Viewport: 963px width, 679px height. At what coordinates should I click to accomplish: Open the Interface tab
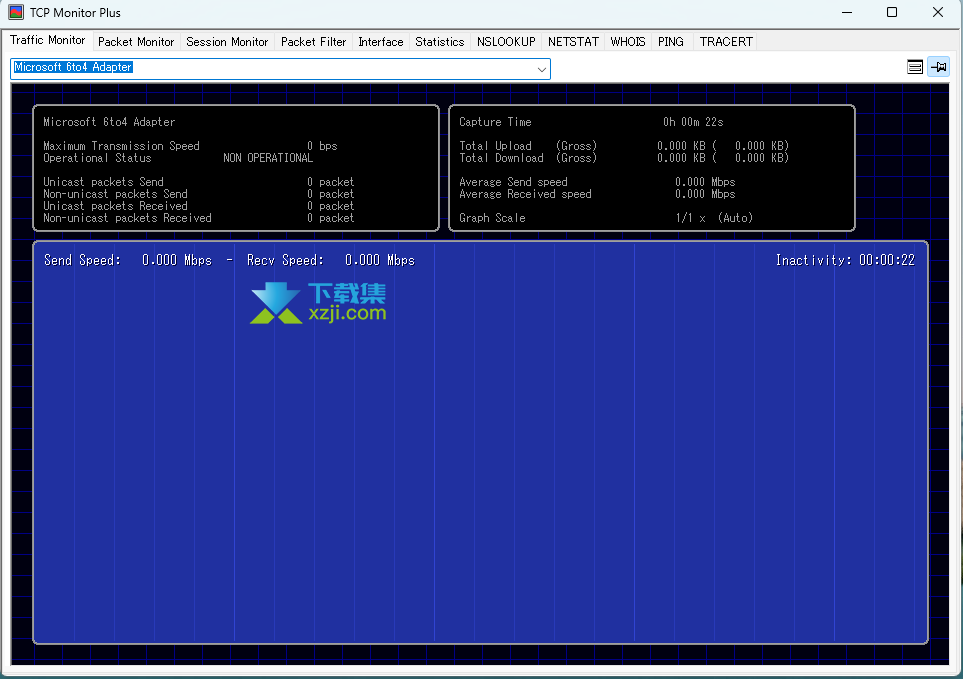click(x=381, y=42)
